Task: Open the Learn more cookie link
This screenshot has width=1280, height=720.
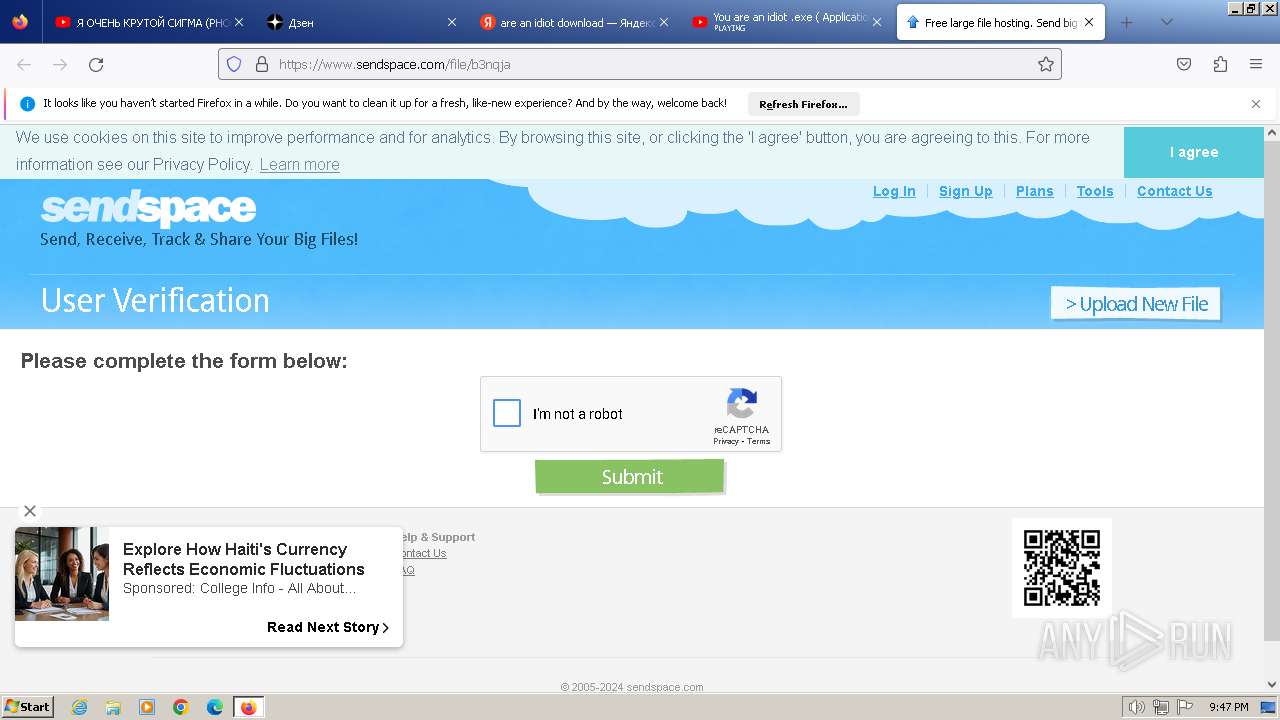Action: tap(299, 164)
